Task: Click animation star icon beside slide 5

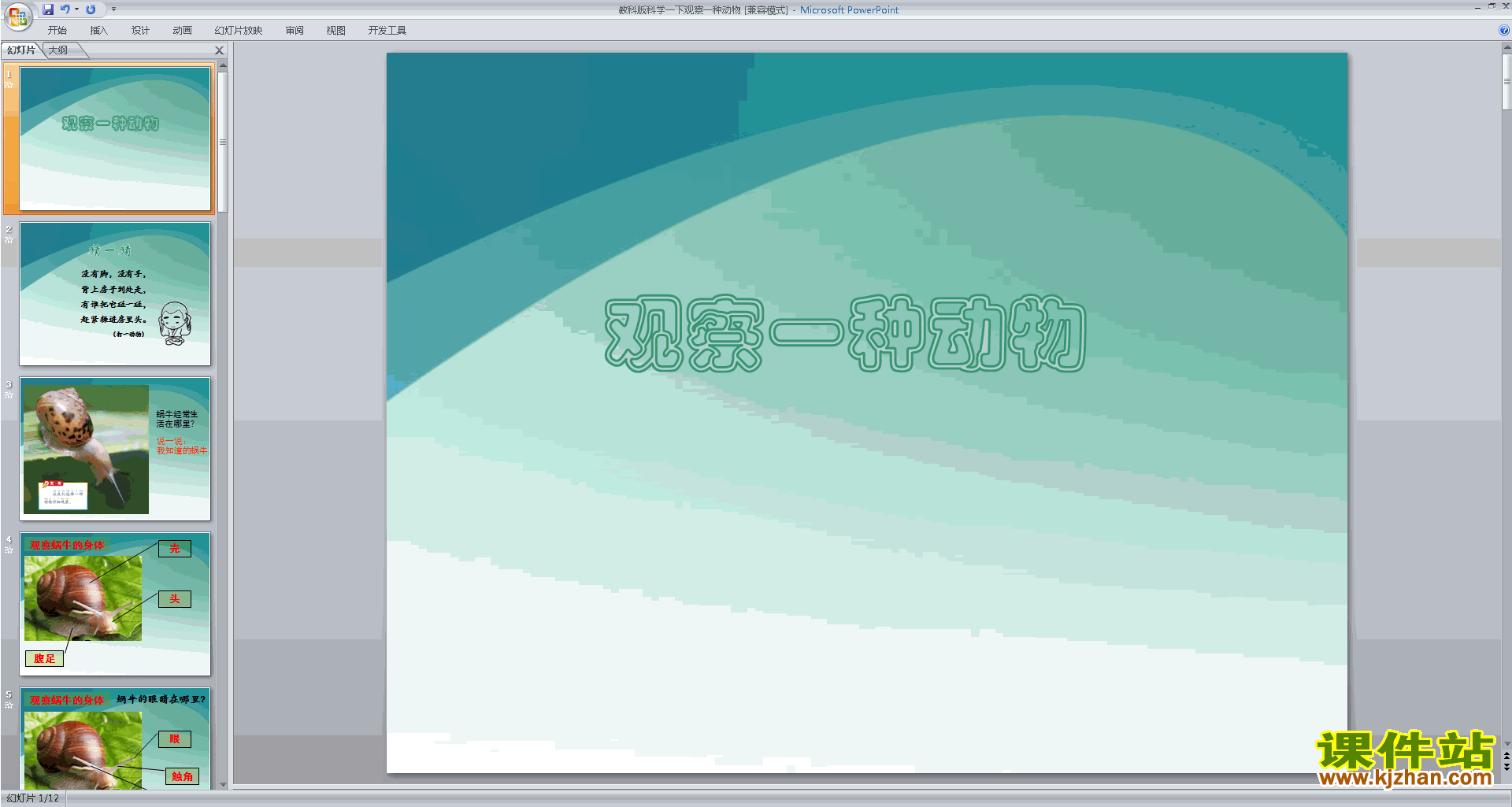Action: (9, 705)
